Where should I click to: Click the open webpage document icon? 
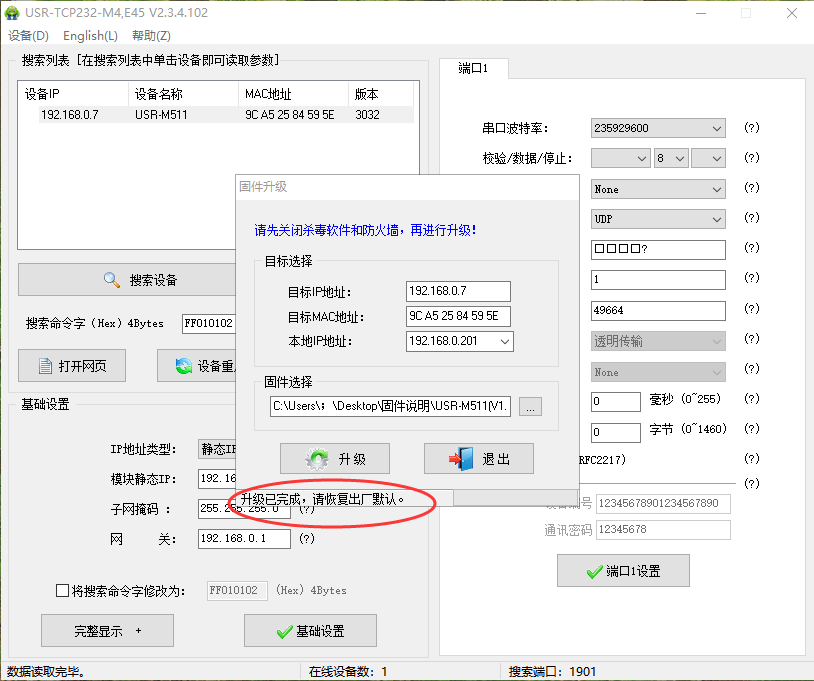[44, 366]
